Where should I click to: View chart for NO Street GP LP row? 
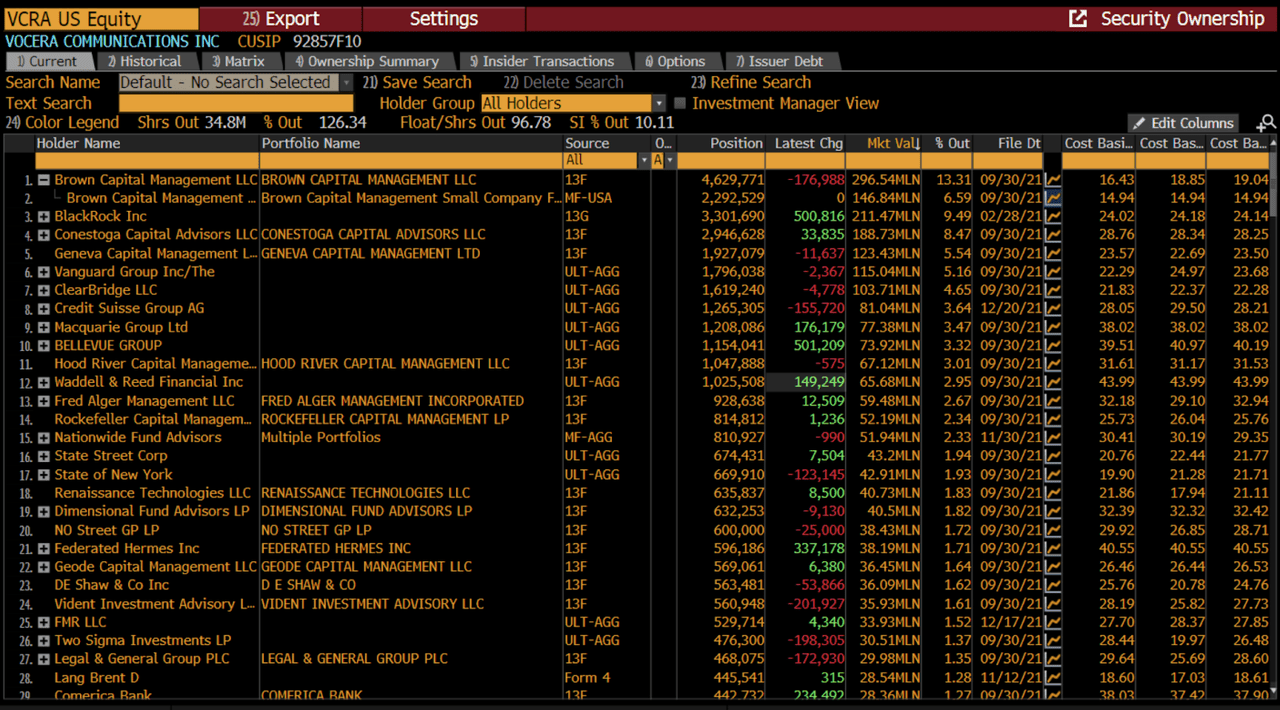tap(1053, 530)
